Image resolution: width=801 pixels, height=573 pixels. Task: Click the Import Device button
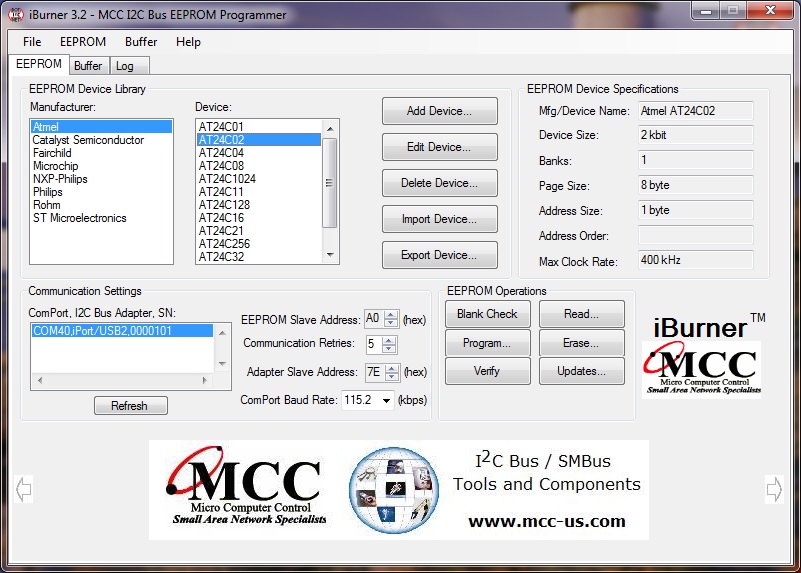point(439,219)
